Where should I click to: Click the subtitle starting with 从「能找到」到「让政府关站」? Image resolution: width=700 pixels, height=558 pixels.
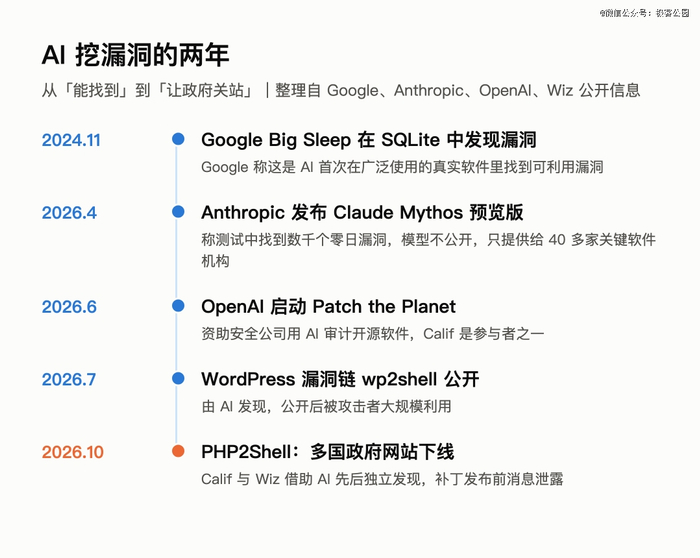[341, 90]
